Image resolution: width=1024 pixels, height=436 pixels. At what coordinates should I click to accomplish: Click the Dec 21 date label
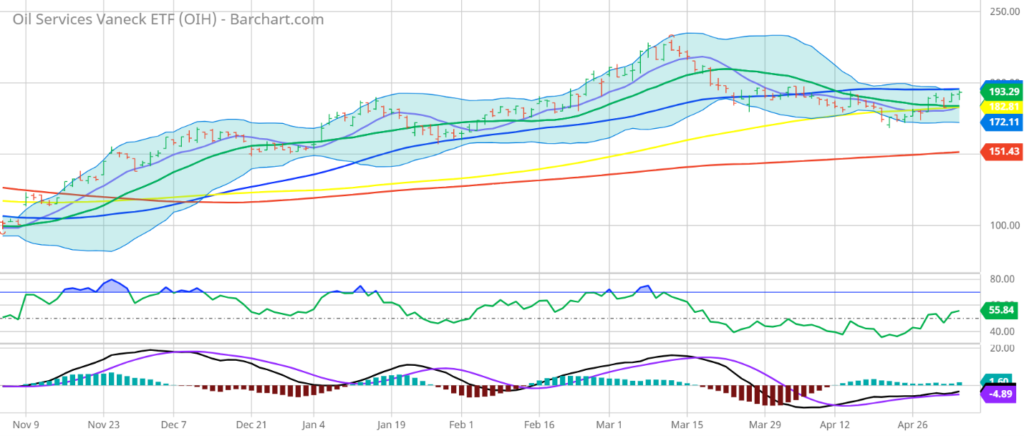point(252,424)
